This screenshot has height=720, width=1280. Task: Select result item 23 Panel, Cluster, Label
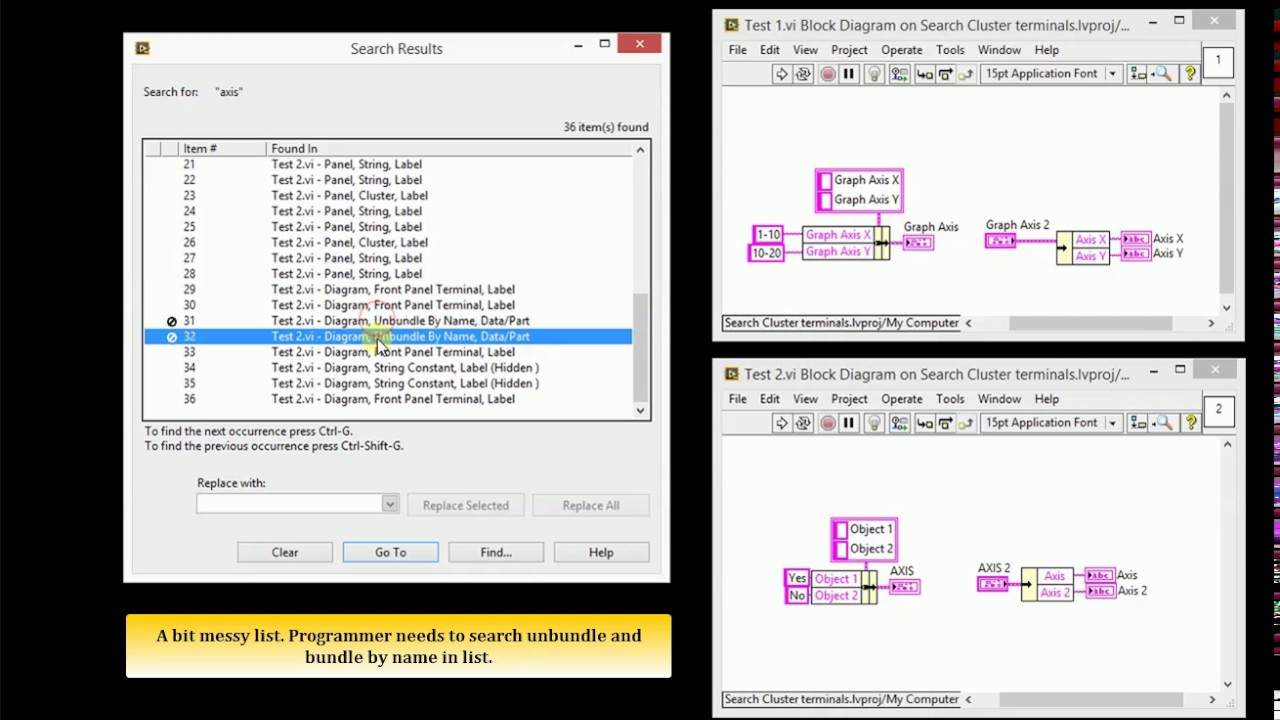pos(388,196)
